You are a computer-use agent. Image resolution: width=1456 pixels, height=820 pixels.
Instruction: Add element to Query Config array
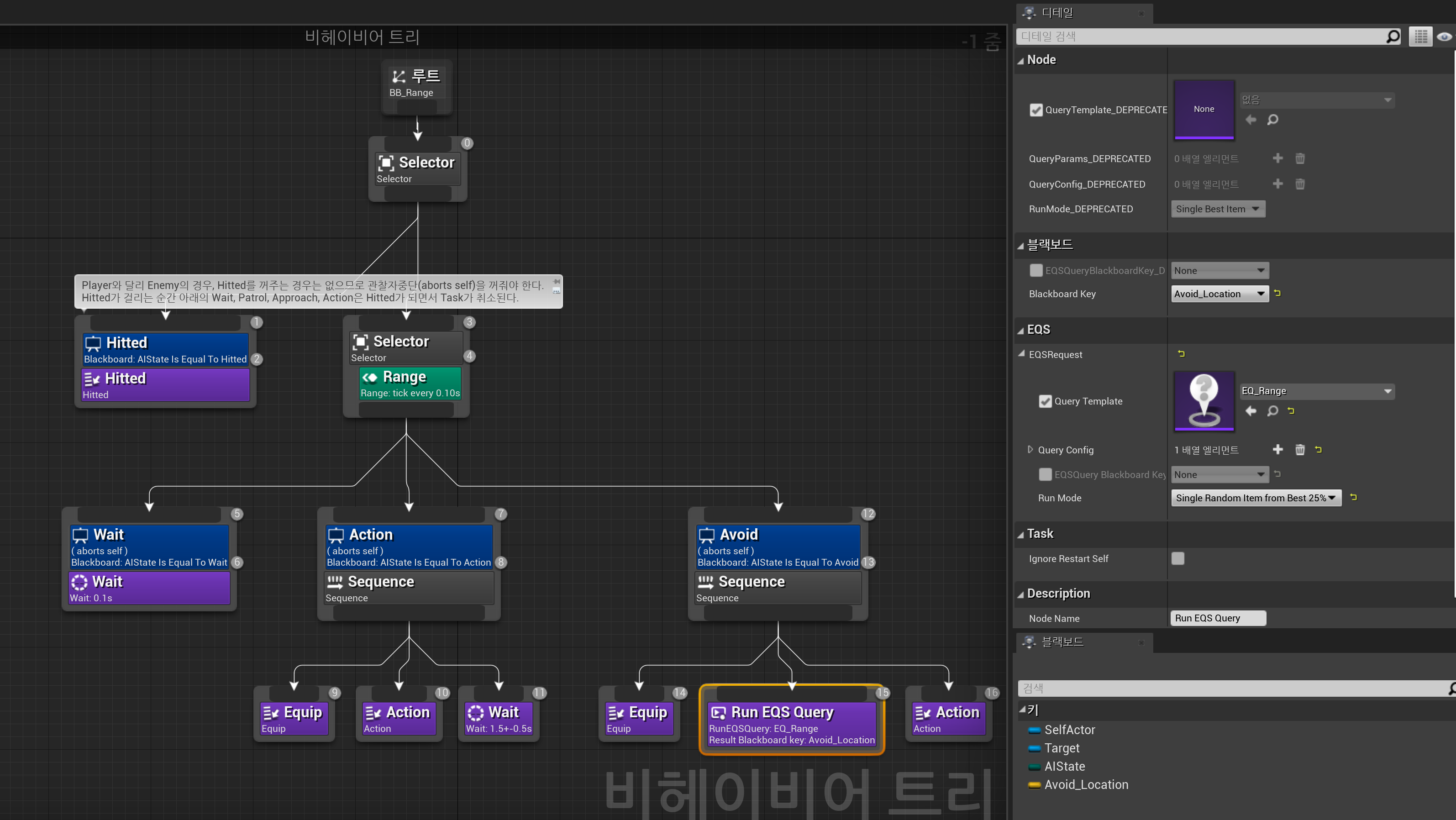[1277, 450]
